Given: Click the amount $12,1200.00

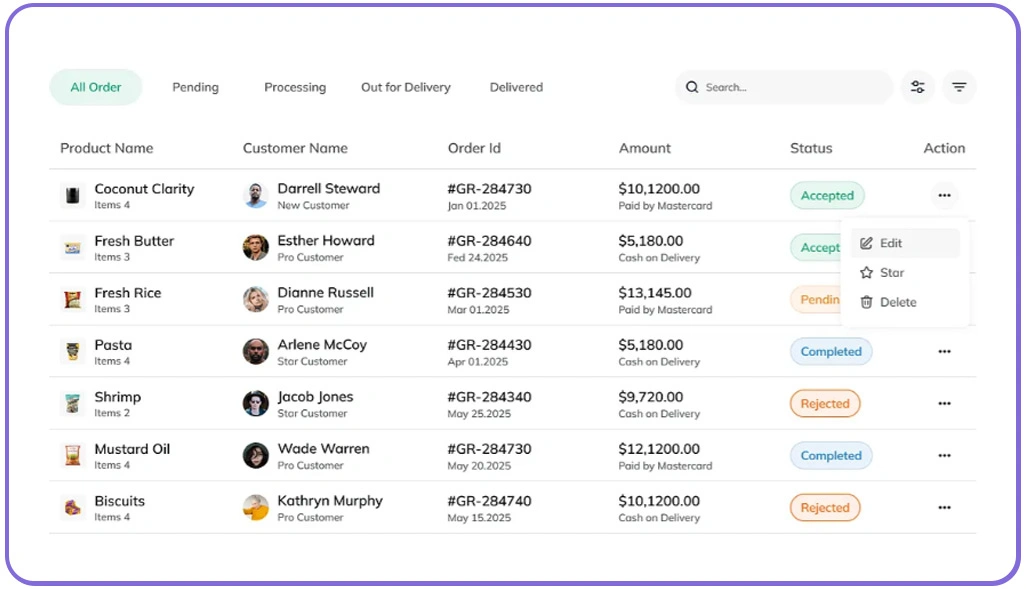Looking at the screenshot, I should pos(659,449).
